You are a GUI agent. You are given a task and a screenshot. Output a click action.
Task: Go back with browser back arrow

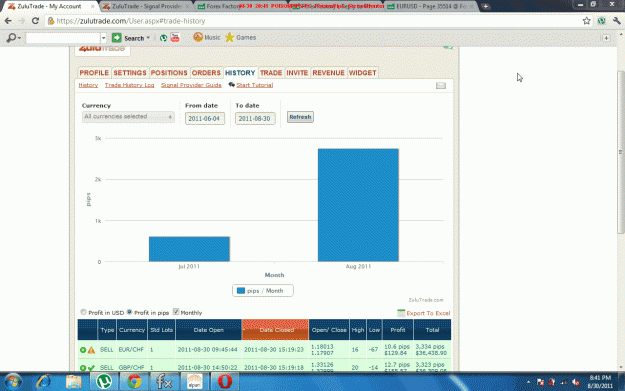point(8,21)
